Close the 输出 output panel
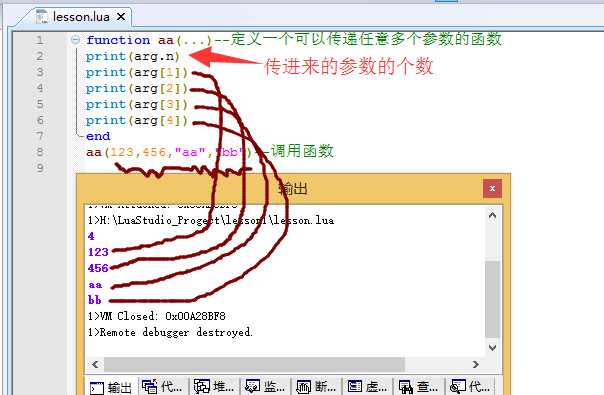 pyautogui.click(x=492, y=188)
